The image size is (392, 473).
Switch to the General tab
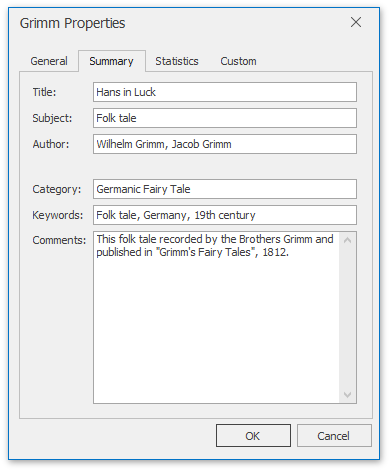49,61
